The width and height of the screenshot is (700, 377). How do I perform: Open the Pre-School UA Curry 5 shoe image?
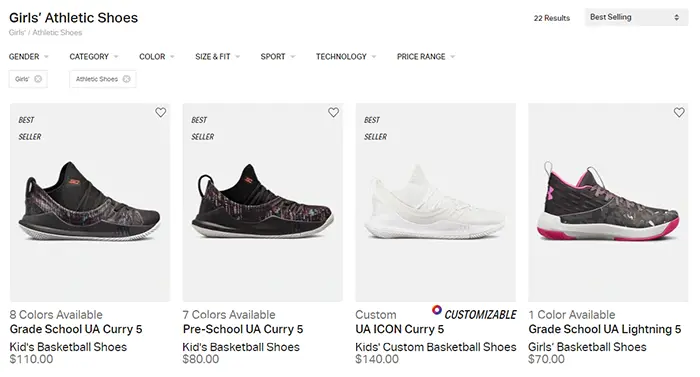[262, 202]
